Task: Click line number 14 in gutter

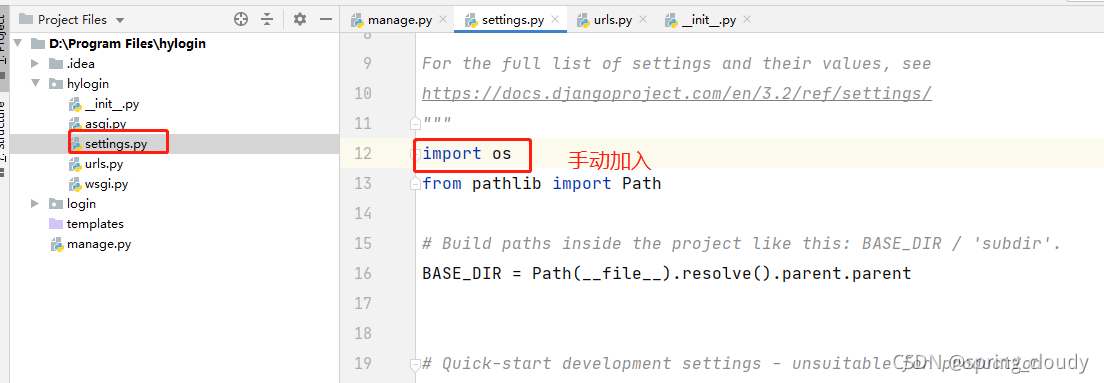Action: coord(363,213)
